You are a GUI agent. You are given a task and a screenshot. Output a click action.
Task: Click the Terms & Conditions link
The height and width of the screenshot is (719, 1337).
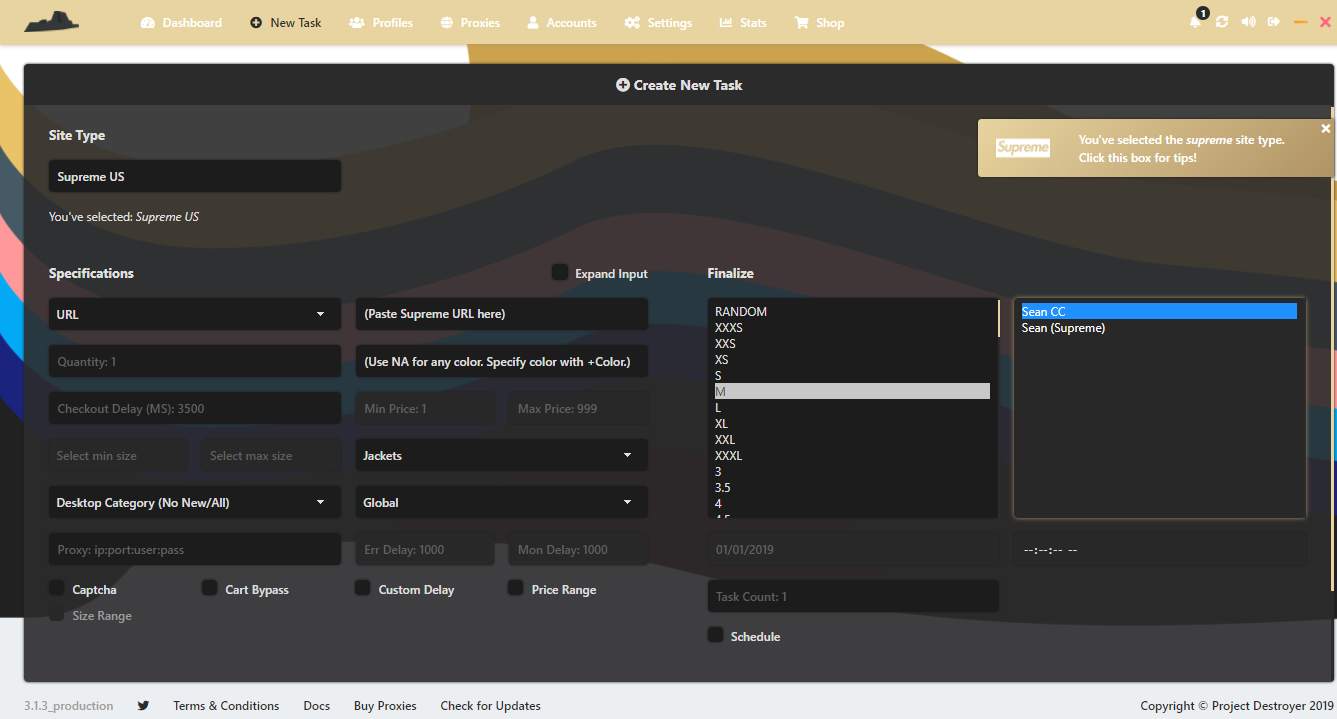pos(226,706)
